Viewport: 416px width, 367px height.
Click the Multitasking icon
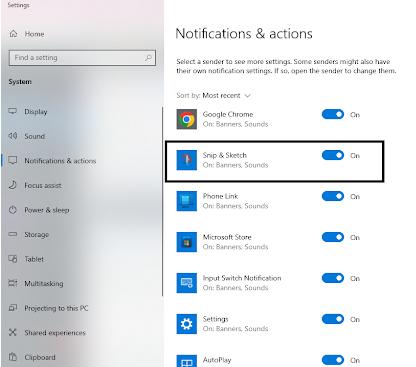click(13, 283)
